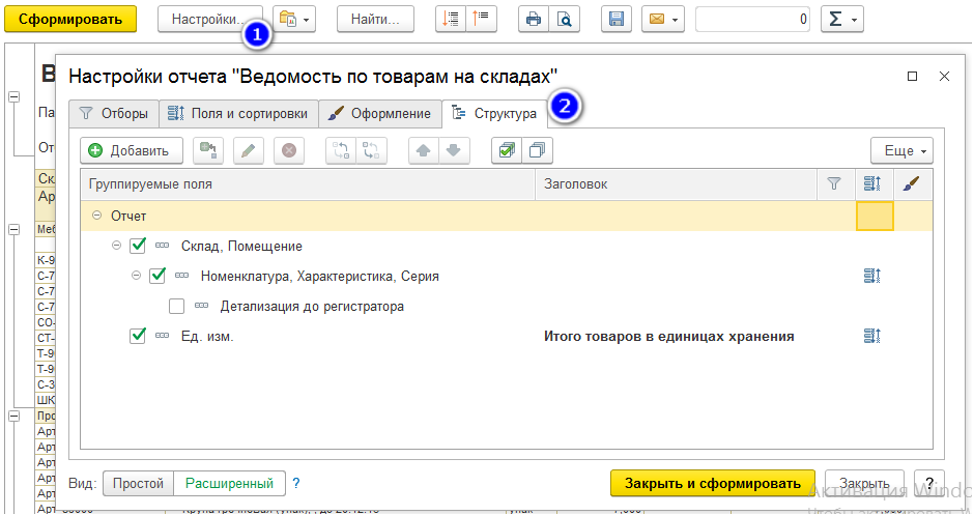972x514 pixels.
Task: Open the email send dropdown
Action: point(663,19)
